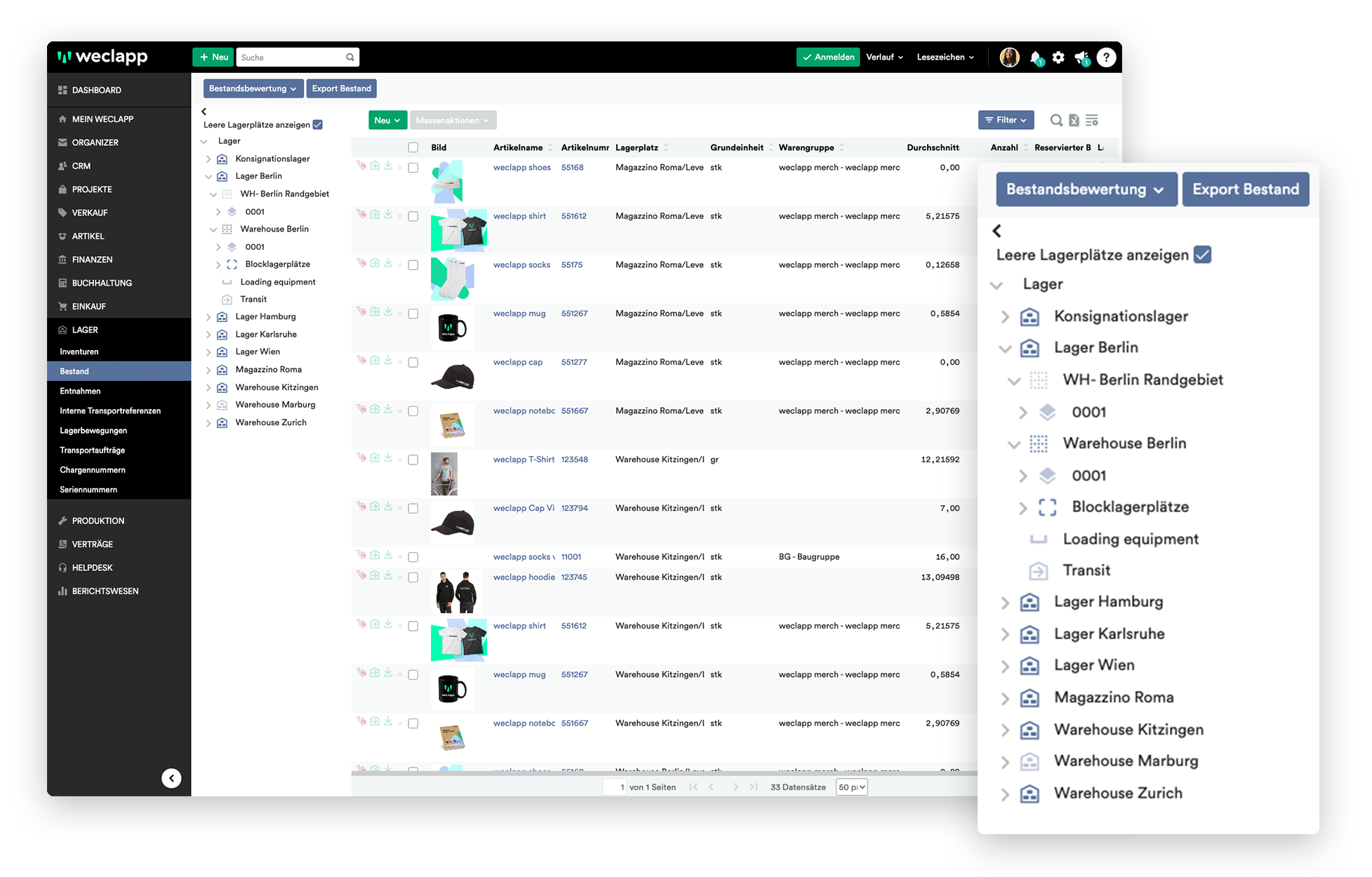Click the Helpdesk headset icon
The width and height of the screenshot is (1372, 877).
pyautogui.click(x=62, y=568)
